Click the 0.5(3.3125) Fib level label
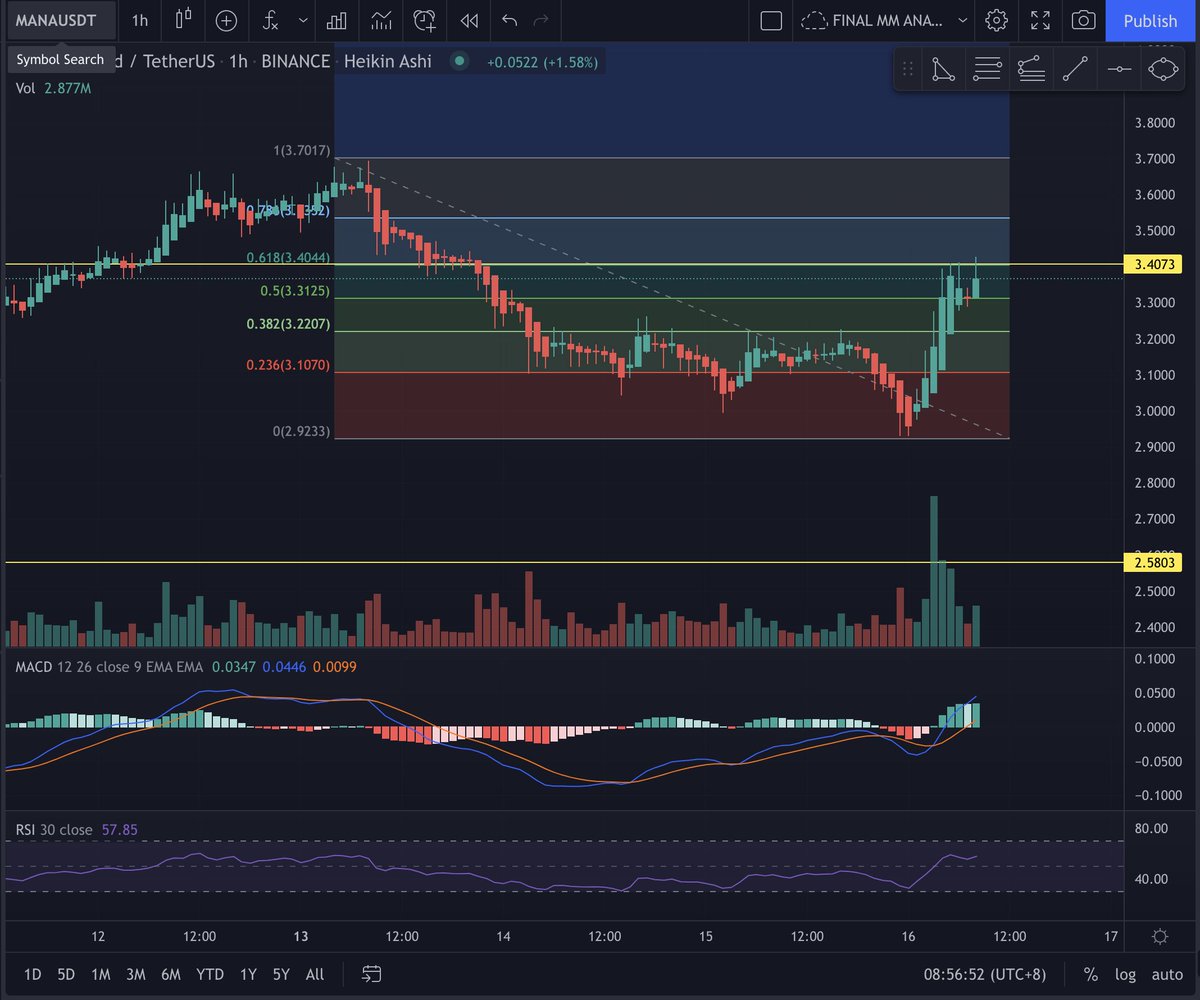 pyautogui.click(x=296, y=291)
